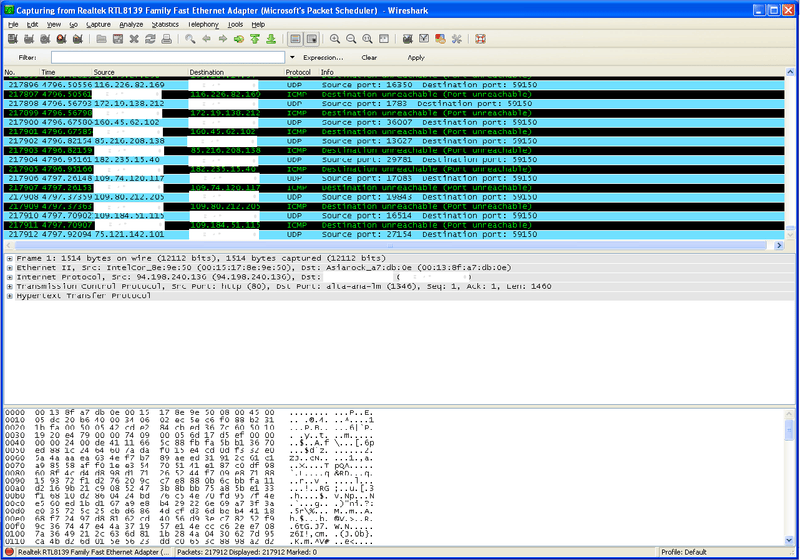Screen dimensions: 800x560
Task: Click inside the Filter text field
Action: click(168, 58)
